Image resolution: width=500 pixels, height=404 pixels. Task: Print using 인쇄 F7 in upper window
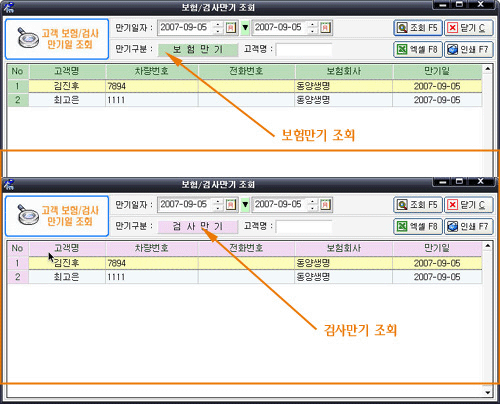click(468, 50)
